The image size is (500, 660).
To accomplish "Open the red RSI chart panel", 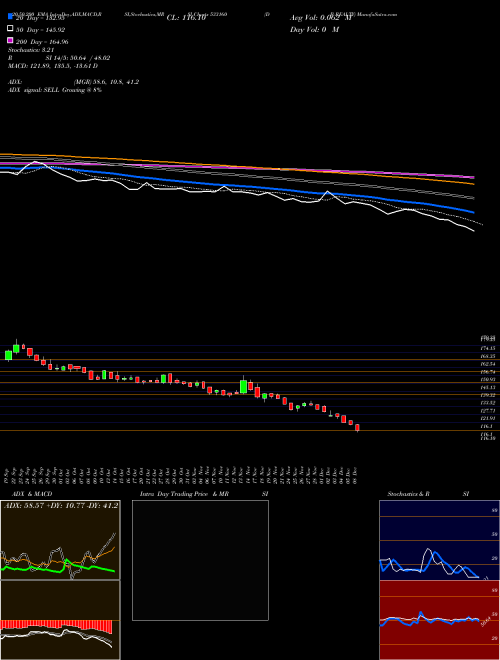I will click(439, 620).
